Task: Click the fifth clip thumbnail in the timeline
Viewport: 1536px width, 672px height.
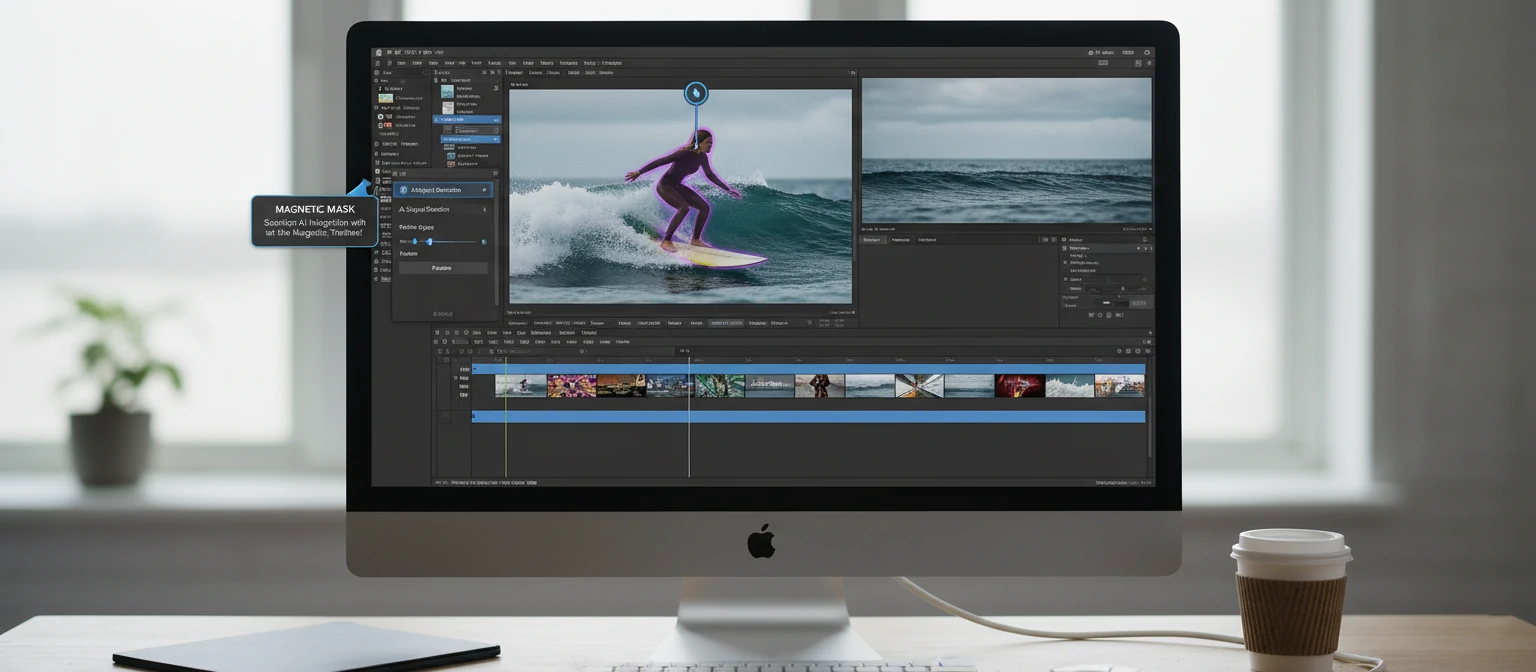Action: pos(718,385)
